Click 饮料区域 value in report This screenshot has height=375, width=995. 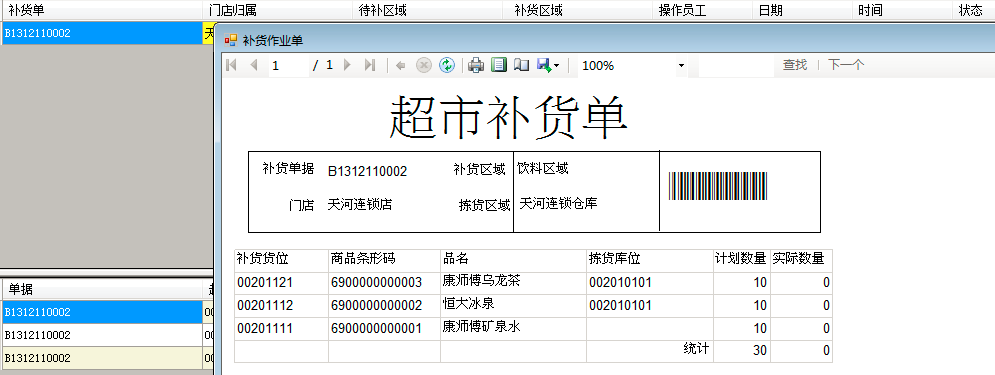click(x=543, y=168)
